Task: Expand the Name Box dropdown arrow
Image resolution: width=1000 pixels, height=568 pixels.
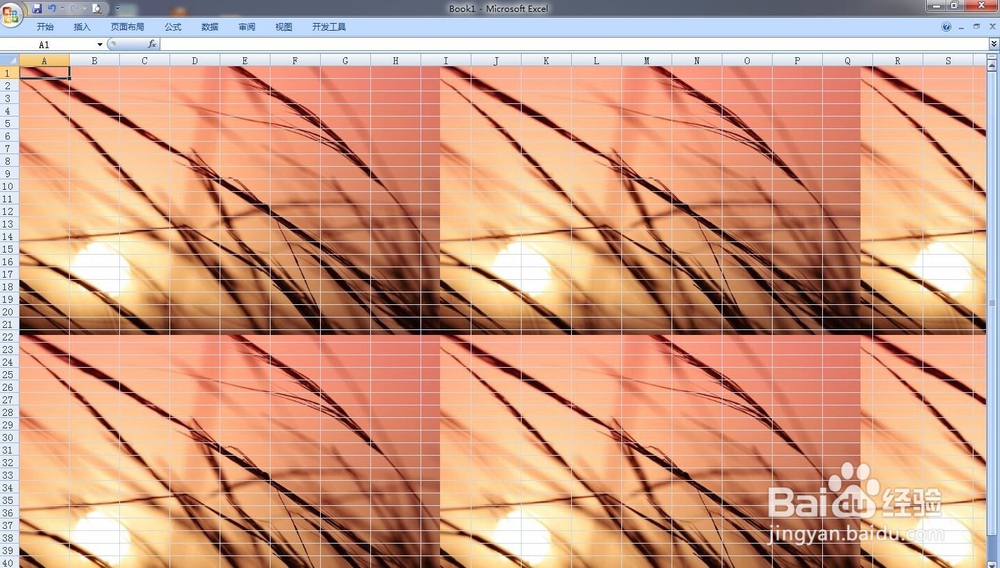Action: (x=100, y=44)
